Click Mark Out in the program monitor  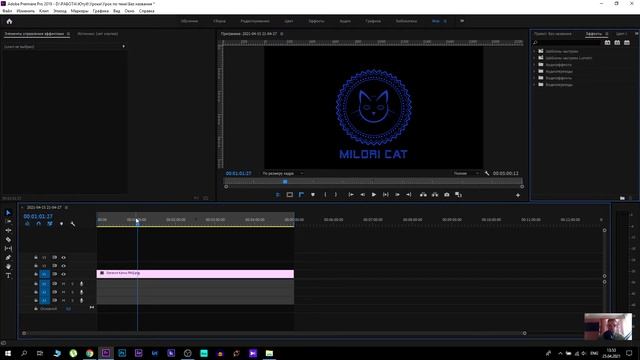[336, 195]
